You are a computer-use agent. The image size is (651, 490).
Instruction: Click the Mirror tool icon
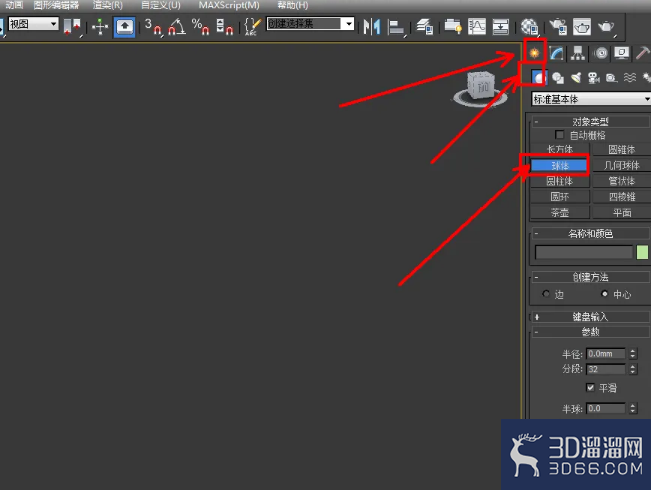[x=372, y=27]
